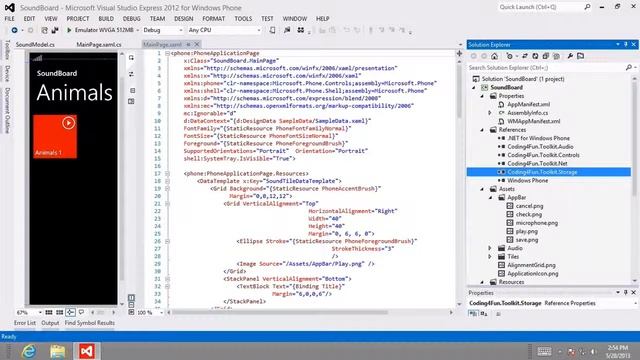The width and height of the screenshot is (640, 360).
Task: Select Coding4Fun.Toolkit.Audio reference
Action: [x=540, y=147]
